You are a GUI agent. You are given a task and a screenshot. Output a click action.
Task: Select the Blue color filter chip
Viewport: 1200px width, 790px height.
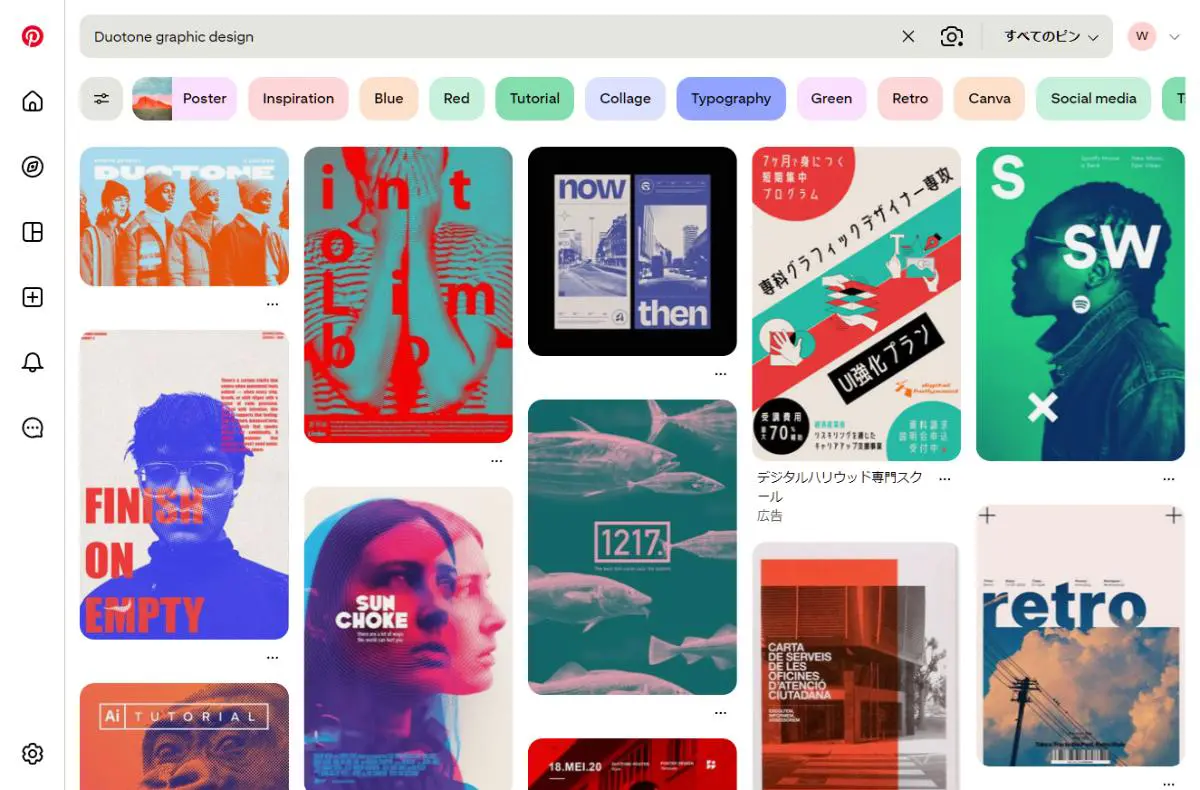pyautogui.click(x=389, y=98)
